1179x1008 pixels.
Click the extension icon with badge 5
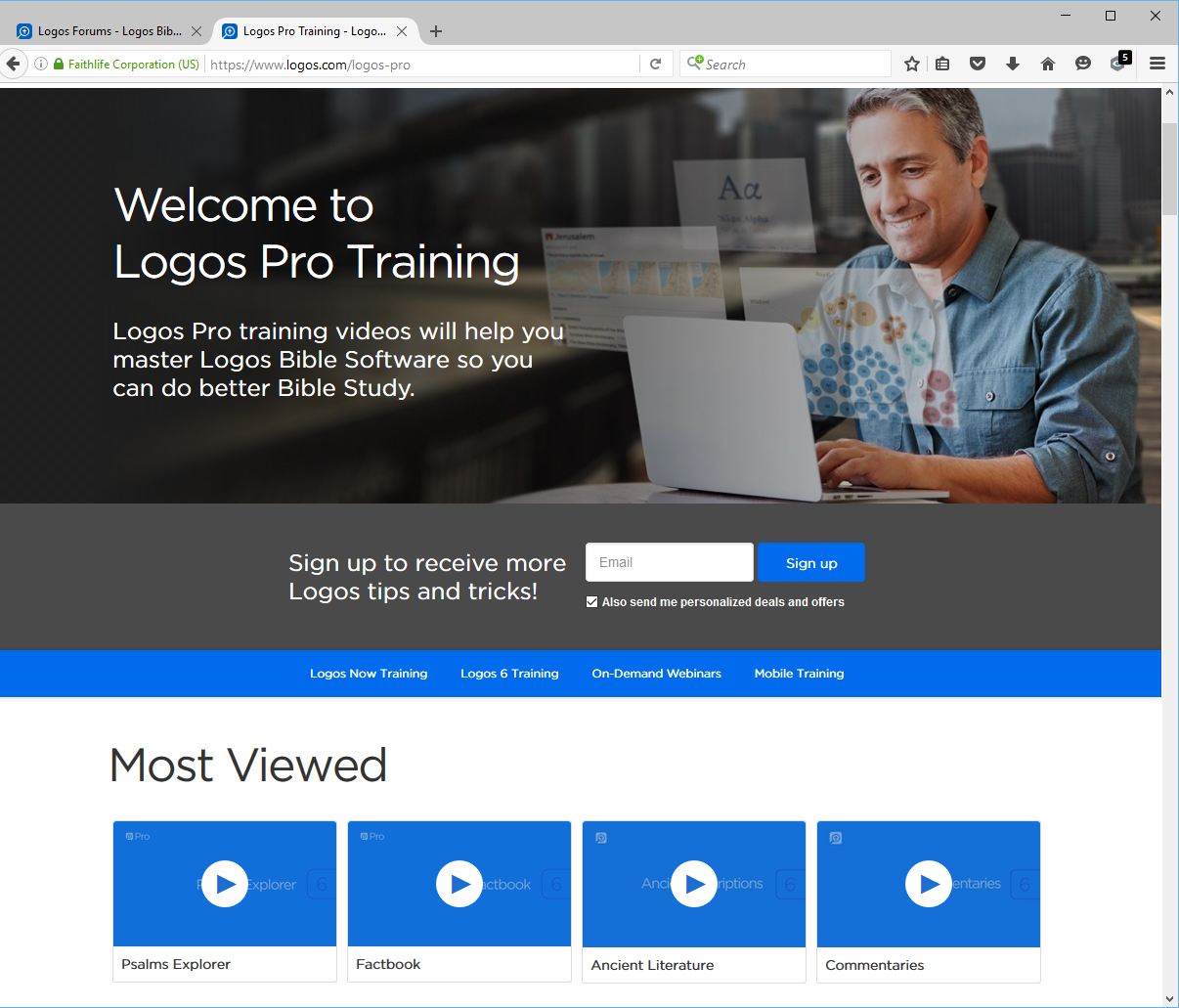(x=1119, y=63)
